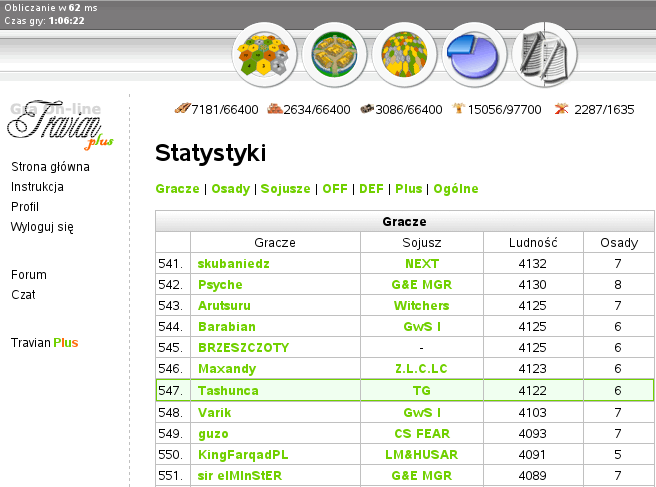Open player Psyche profile
Screen dimensions: 656x487
tap(220, 285)
